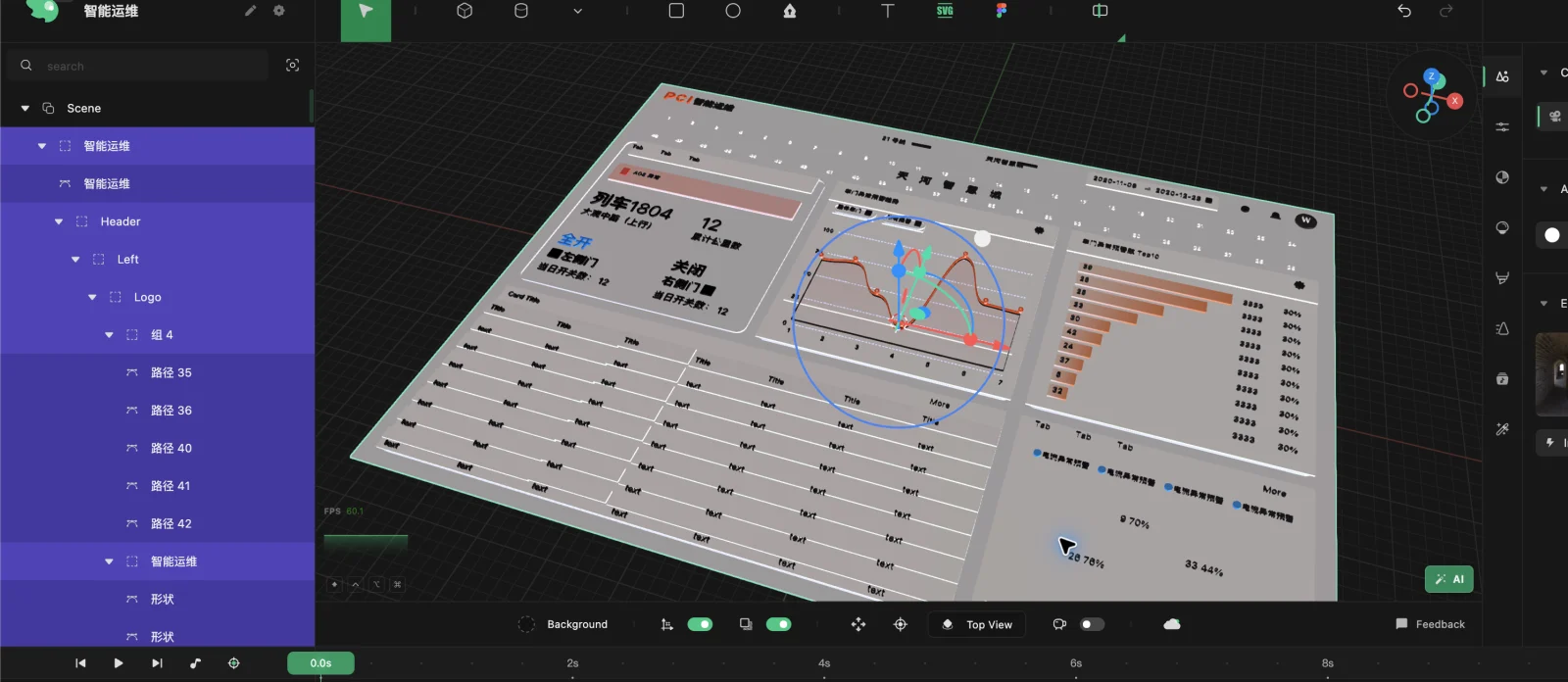Click the search field in the layers panel
The width and height of the screenshot is (1568, 682).
[x=138, y=66]
